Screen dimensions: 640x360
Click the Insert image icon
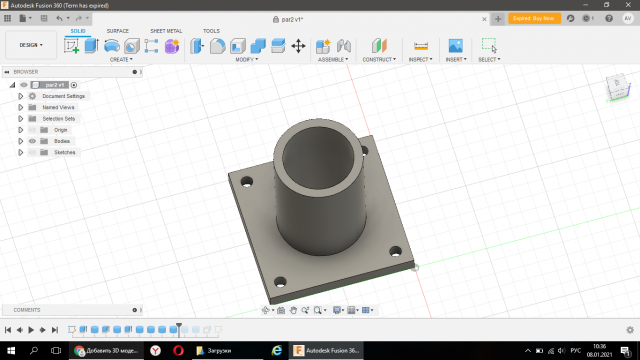pyautogui.click(x=456, y=46)
